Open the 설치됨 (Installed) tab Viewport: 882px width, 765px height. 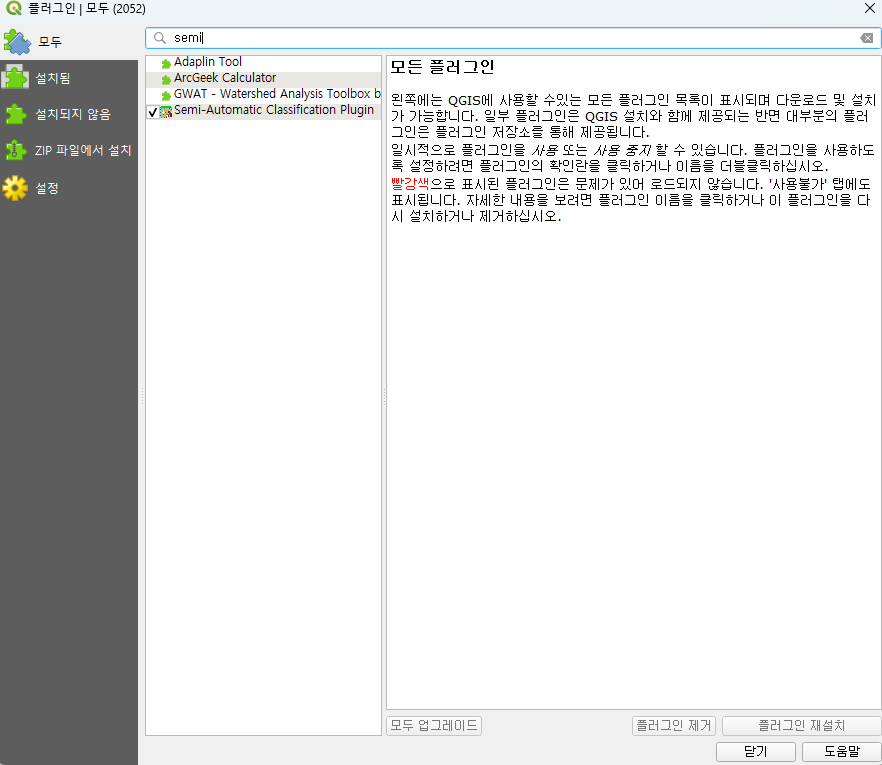[69, 78]
